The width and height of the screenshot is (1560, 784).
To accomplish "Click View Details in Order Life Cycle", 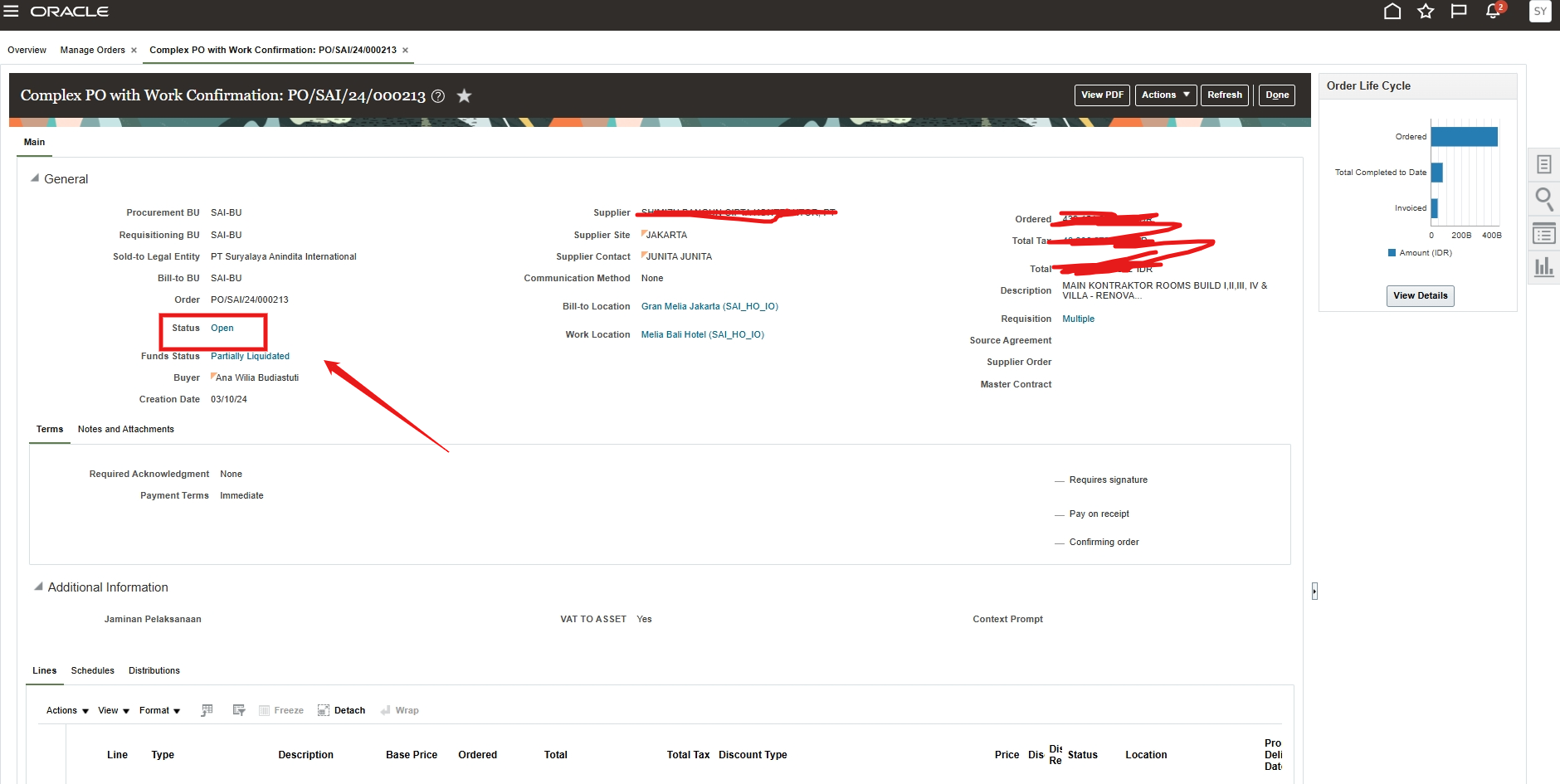I will tap(1420, 296).
